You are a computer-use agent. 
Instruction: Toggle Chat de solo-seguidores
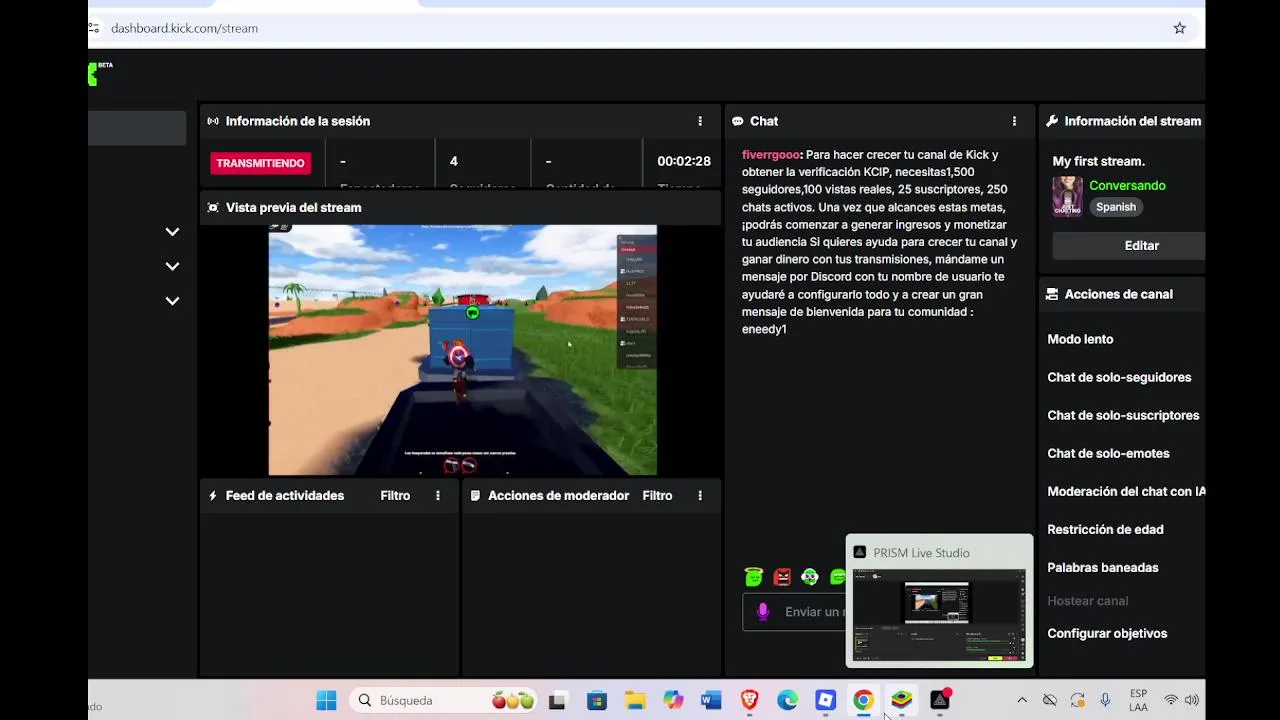[x=1119, y=377]
